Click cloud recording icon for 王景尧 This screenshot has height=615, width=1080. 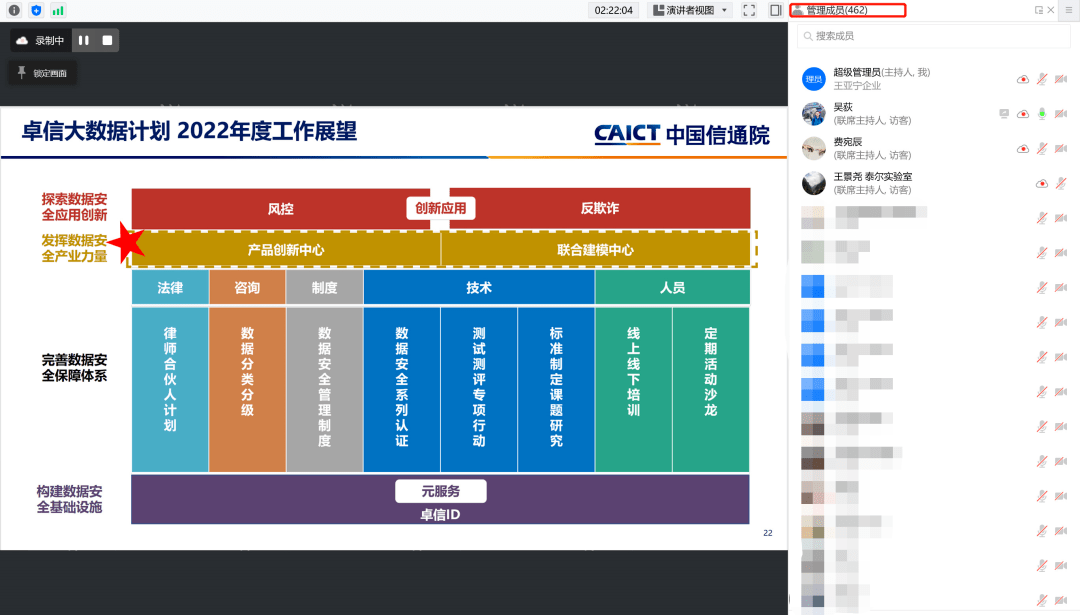pyautogui.click(x=1042, y=183)
